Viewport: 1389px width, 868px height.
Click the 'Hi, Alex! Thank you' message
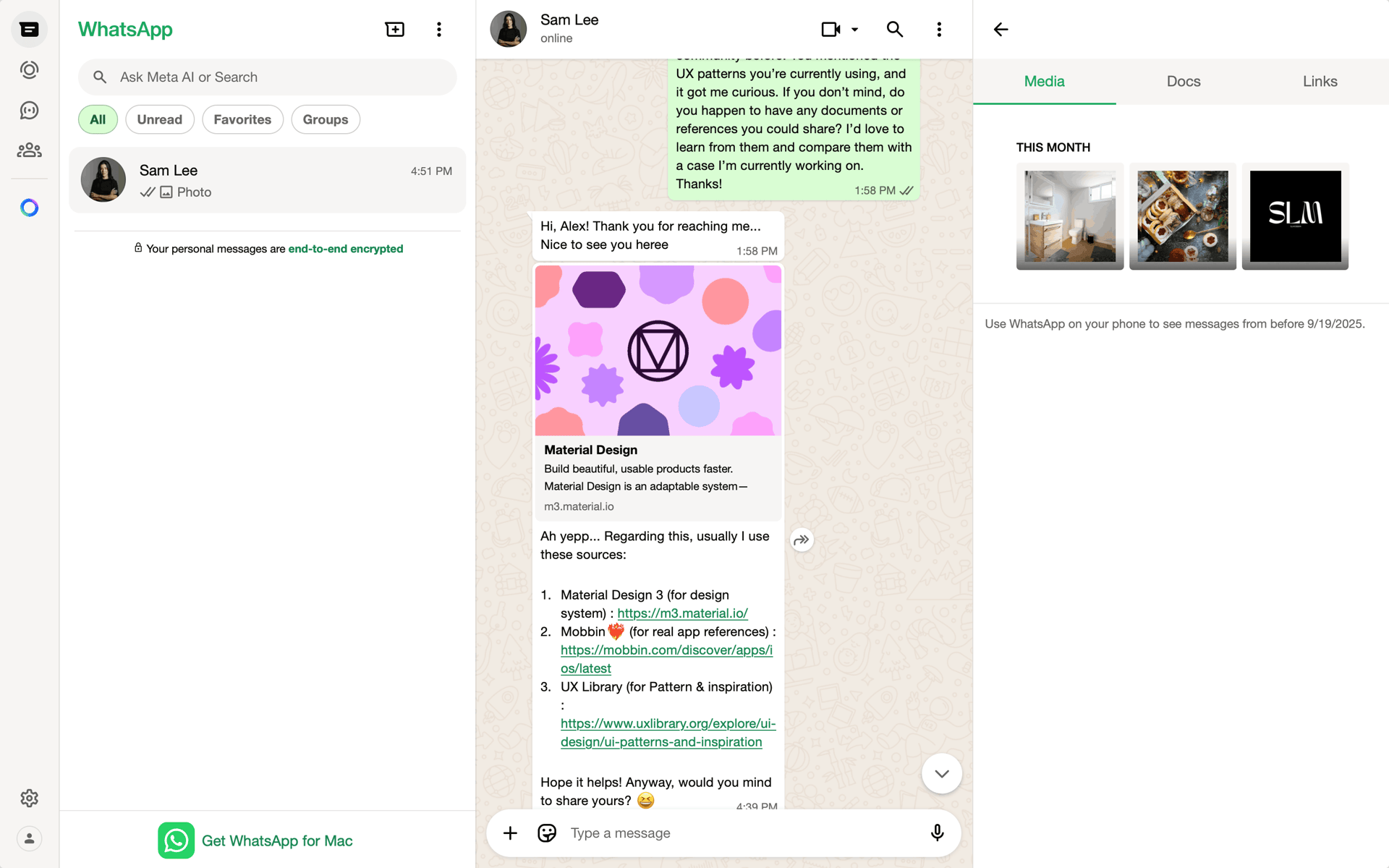pos(658,236)
